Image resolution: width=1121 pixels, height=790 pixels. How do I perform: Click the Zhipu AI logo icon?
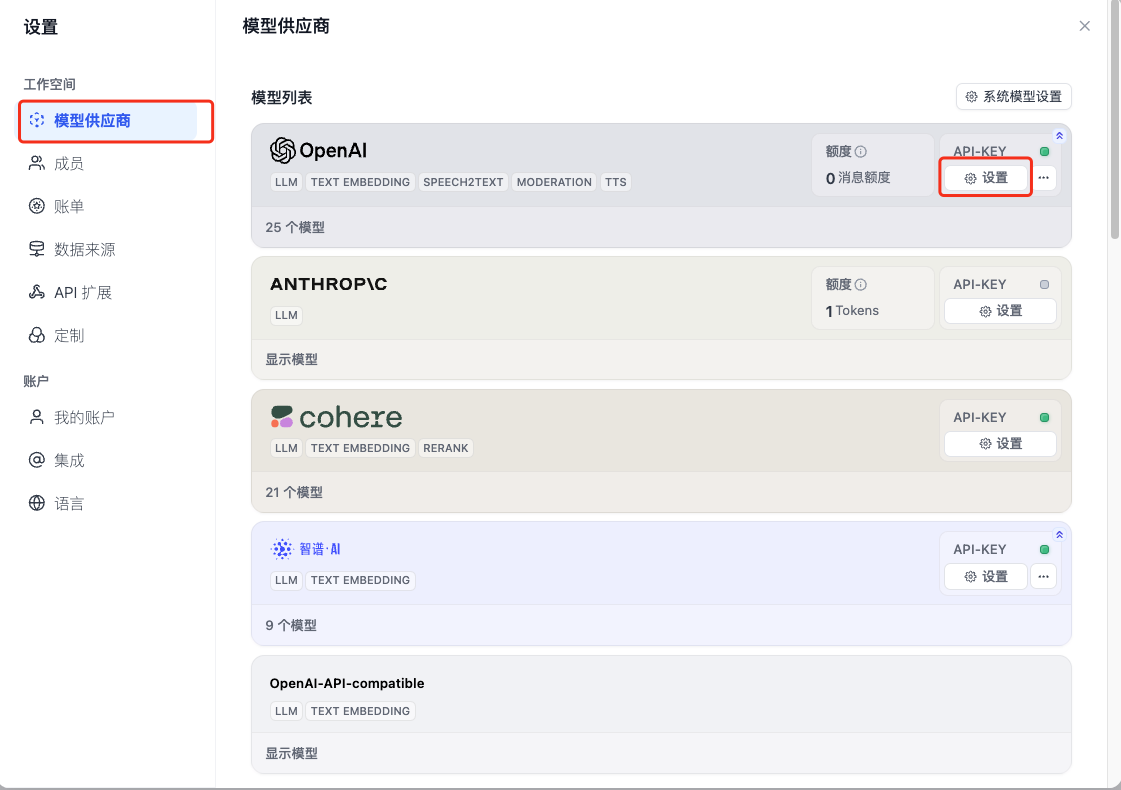point(282,549)
